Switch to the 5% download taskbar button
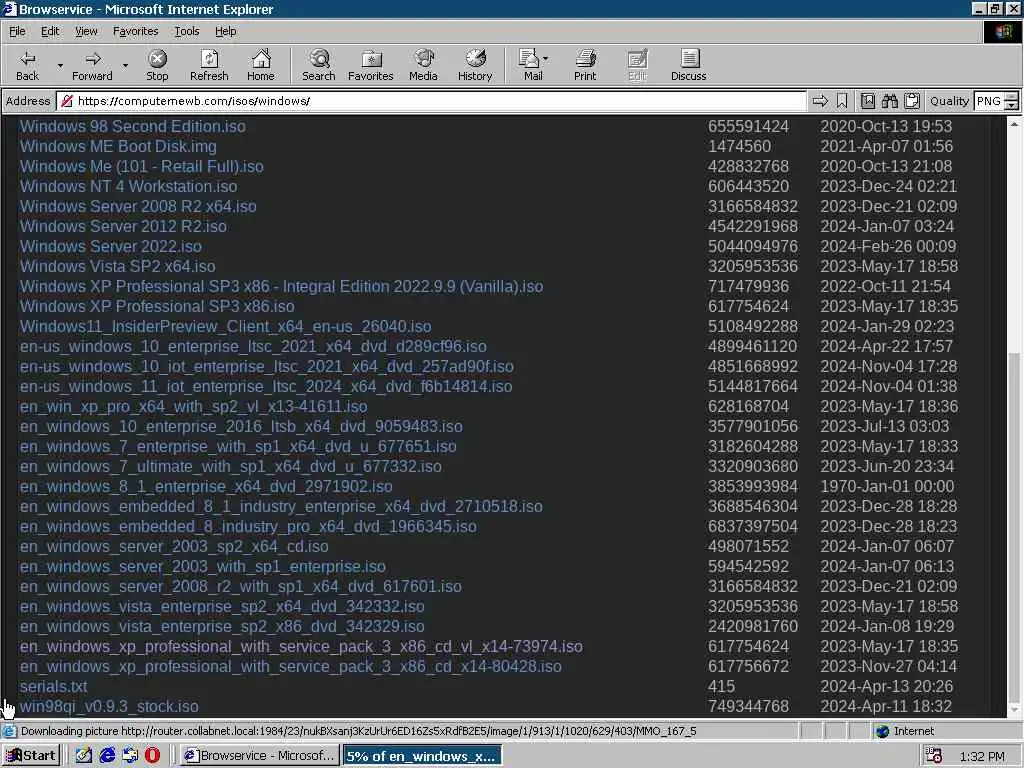Screen dimensions: 1024x768 tap(422, 756)
